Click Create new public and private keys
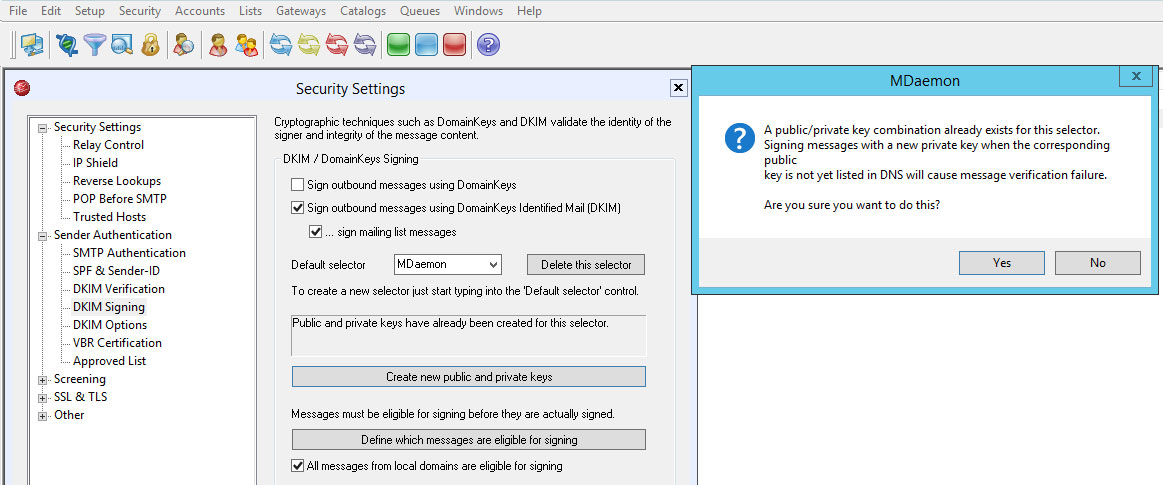Image resolution: width=1163 pixels, height=485 pixels. tap(469, 377)
